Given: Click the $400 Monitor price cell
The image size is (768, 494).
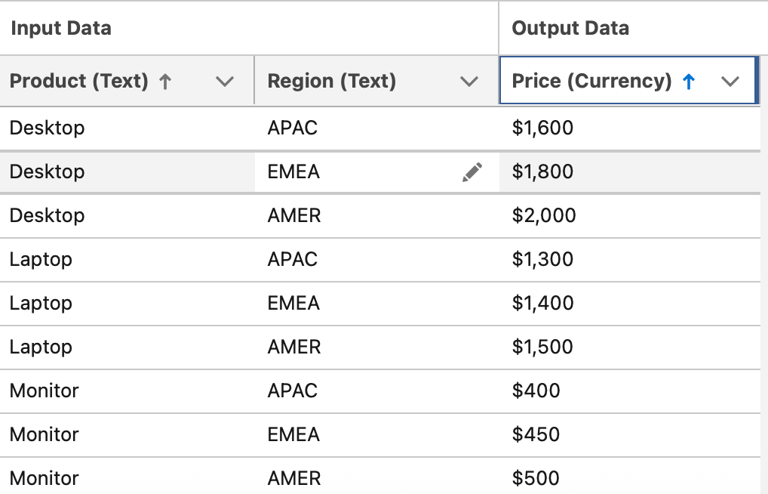Looking at the screenshot, I should [x=536, y=391].
